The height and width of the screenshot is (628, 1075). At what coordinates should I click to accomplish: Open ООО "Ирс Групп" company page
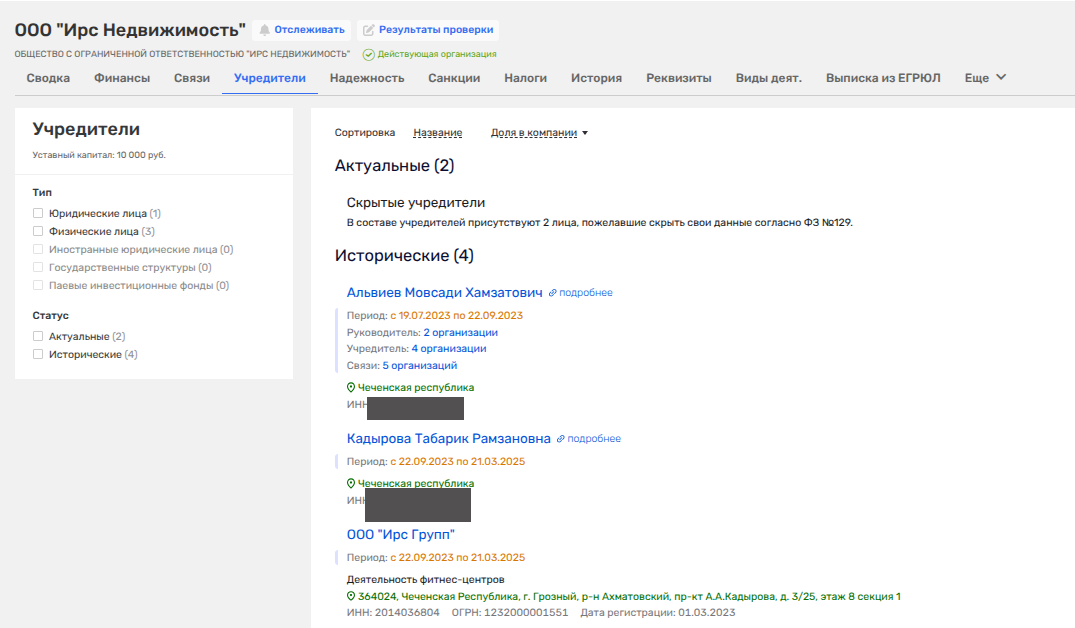click(400, 535)
